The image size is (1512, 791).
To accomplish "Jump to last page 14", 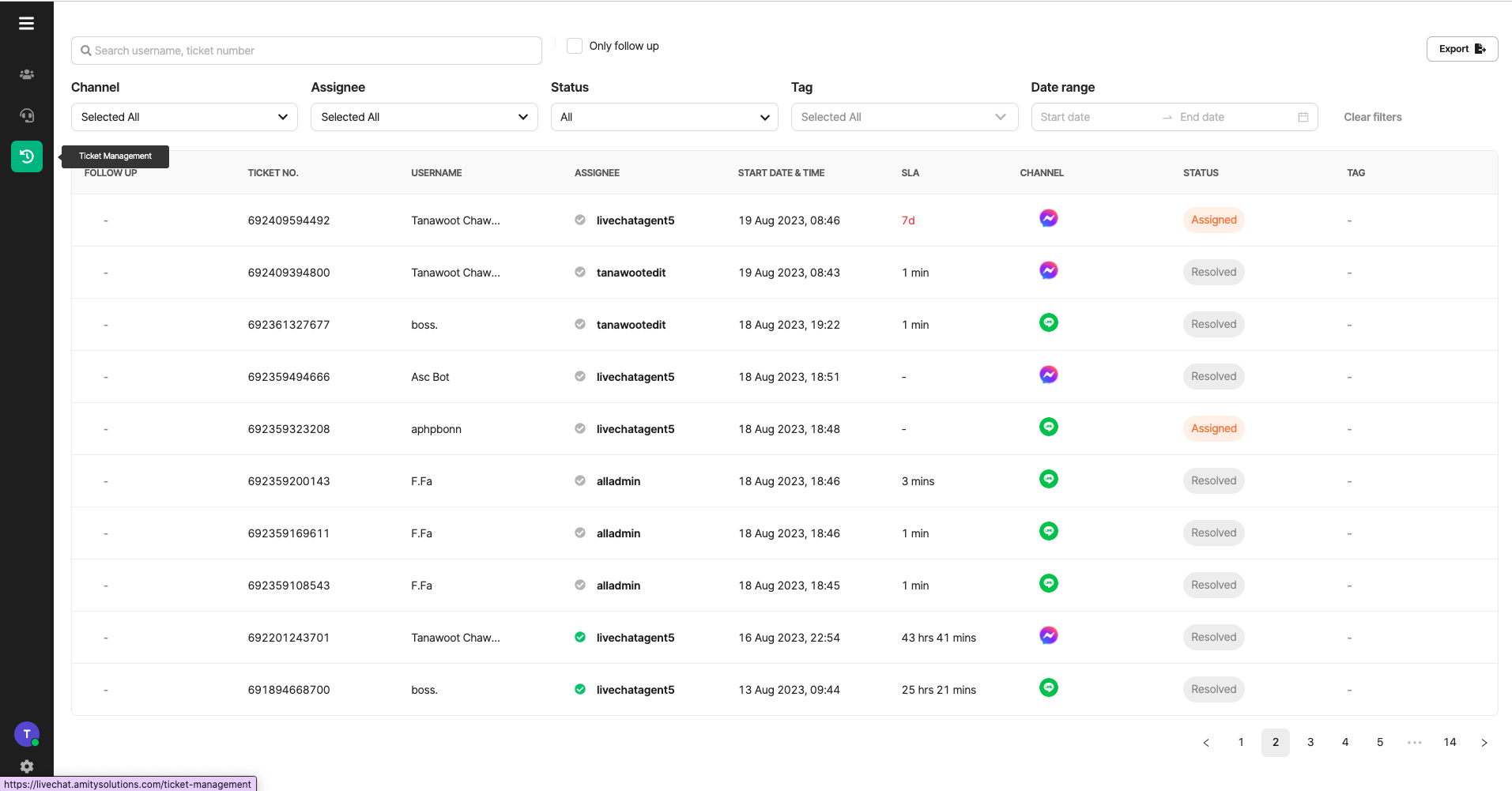I will 1450,742.
